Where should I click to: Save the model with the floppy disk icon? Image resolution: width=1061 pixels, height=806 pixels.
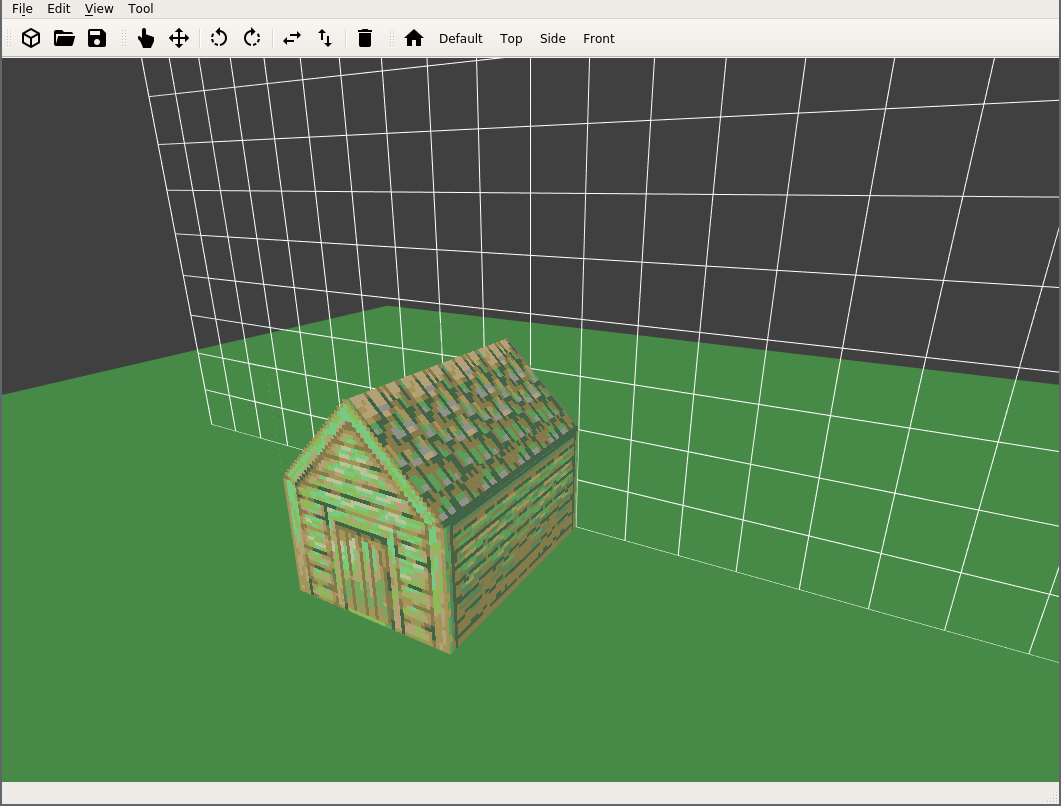pos(97,38)
